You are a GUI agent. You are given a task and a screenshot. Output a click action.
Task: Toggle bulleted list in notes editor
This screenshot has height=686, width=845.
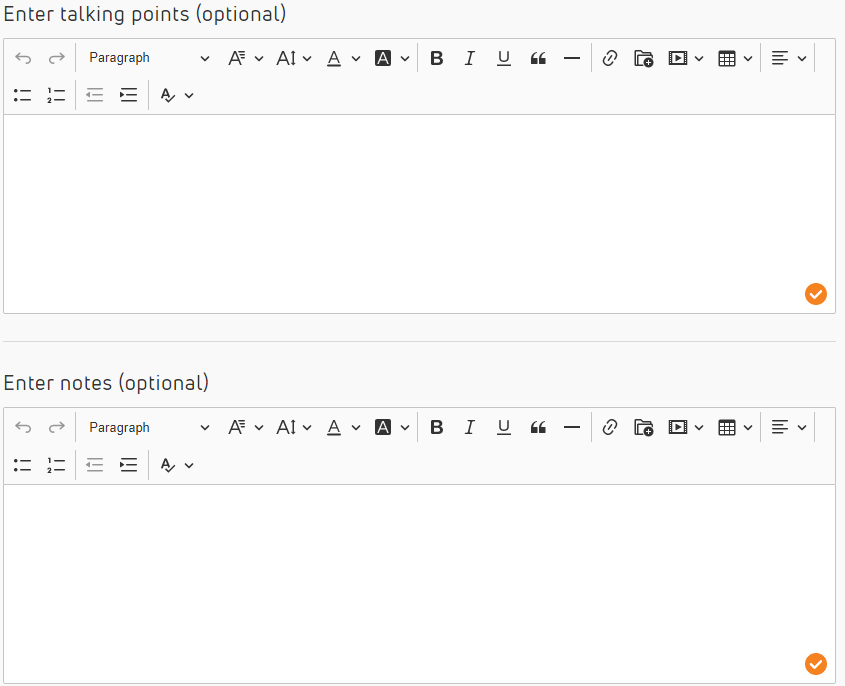(22, 465)
